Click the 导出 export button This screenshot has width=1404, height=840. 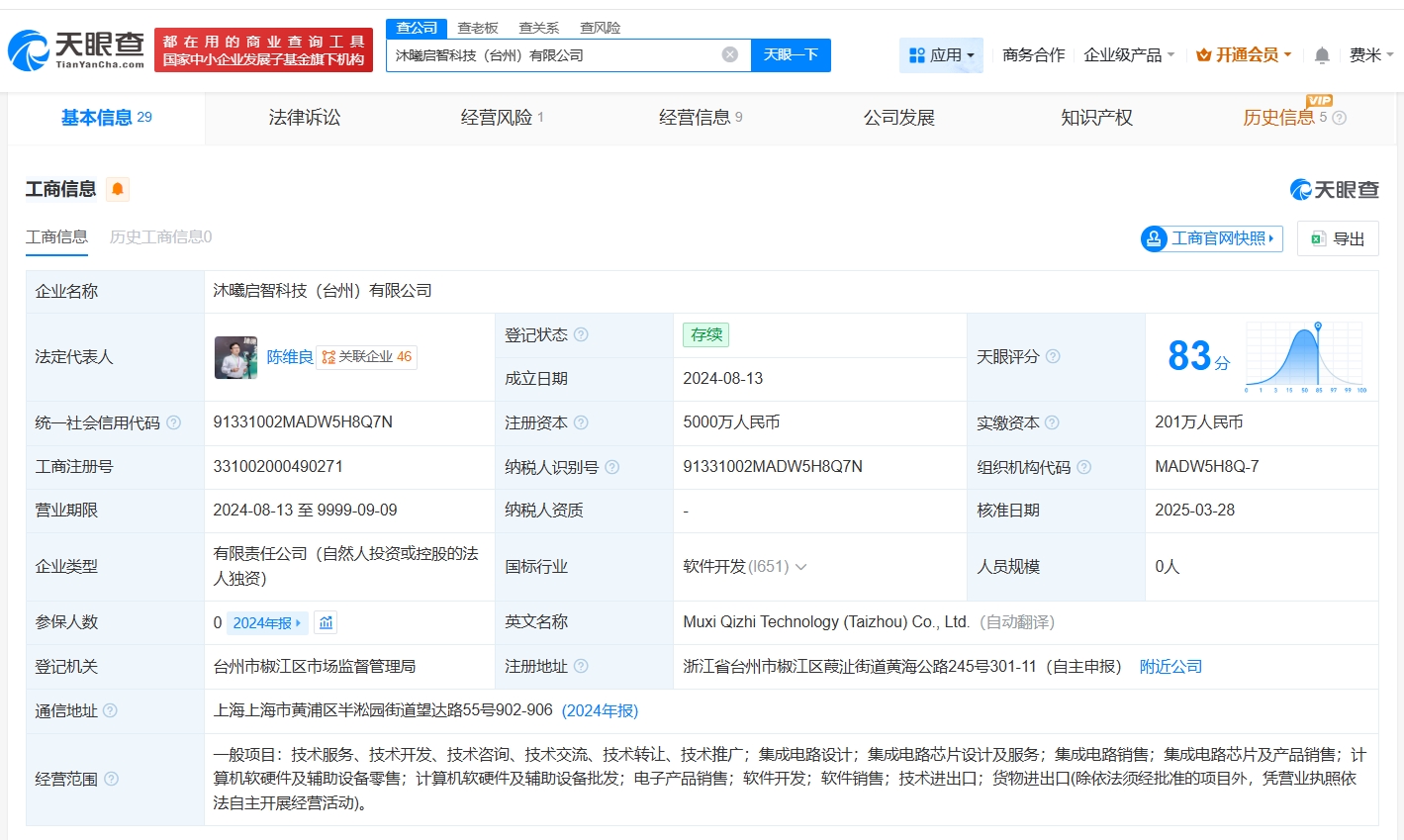[1338, 238]
